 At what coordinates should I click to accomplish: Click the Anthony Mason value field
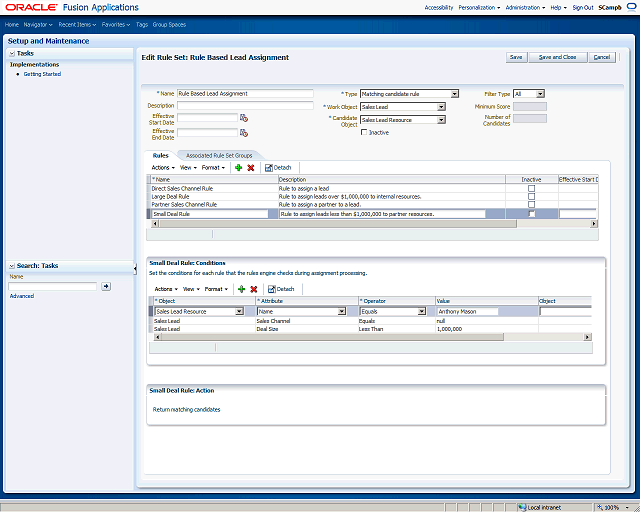(467, 312)
